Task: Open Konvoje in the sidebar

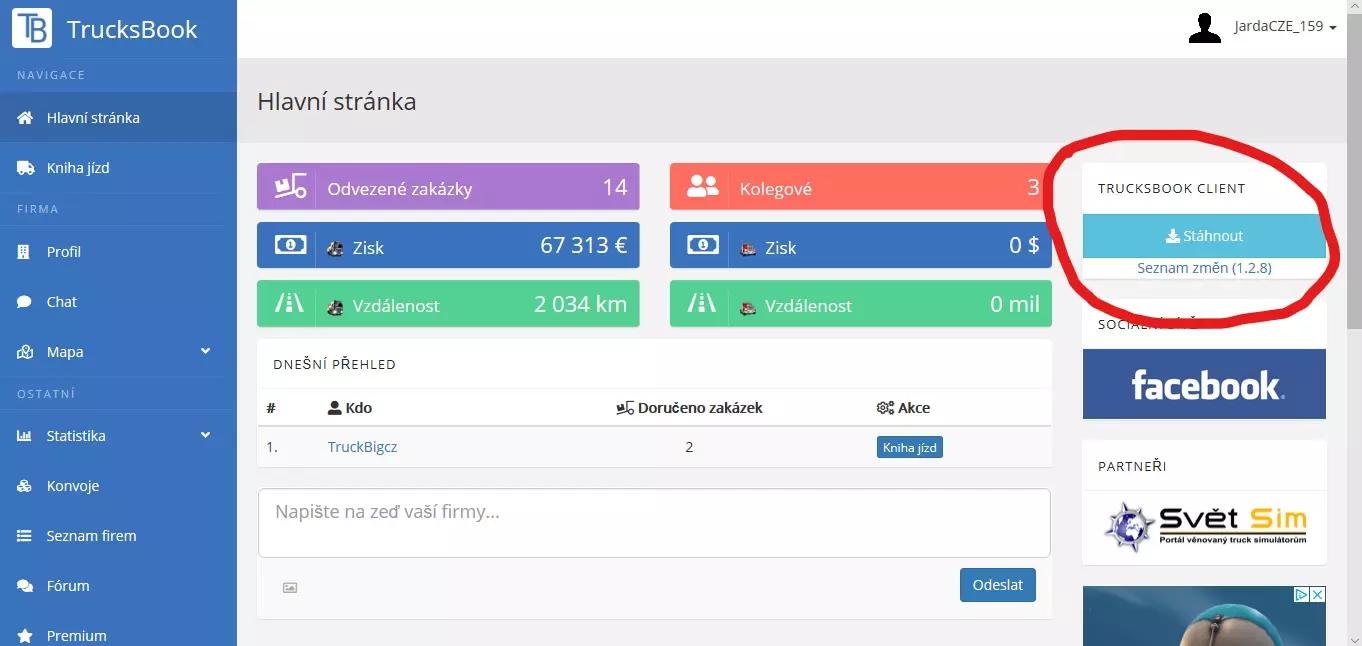Action: click(118, 486)
